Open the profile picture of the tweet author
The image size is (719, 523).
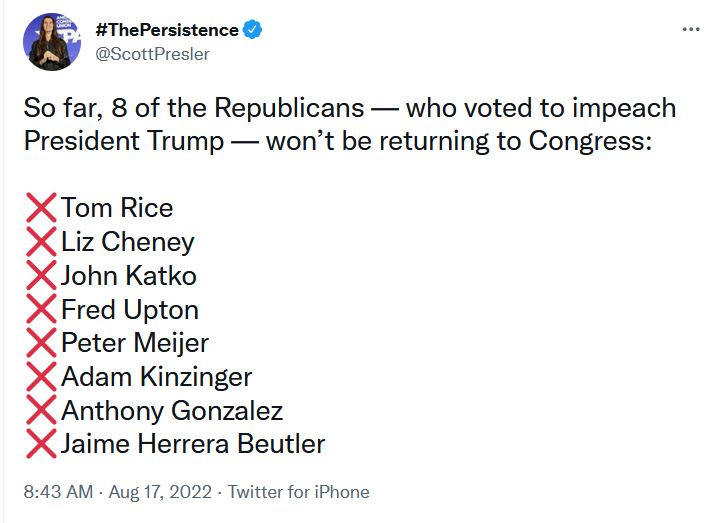point(51,42)
